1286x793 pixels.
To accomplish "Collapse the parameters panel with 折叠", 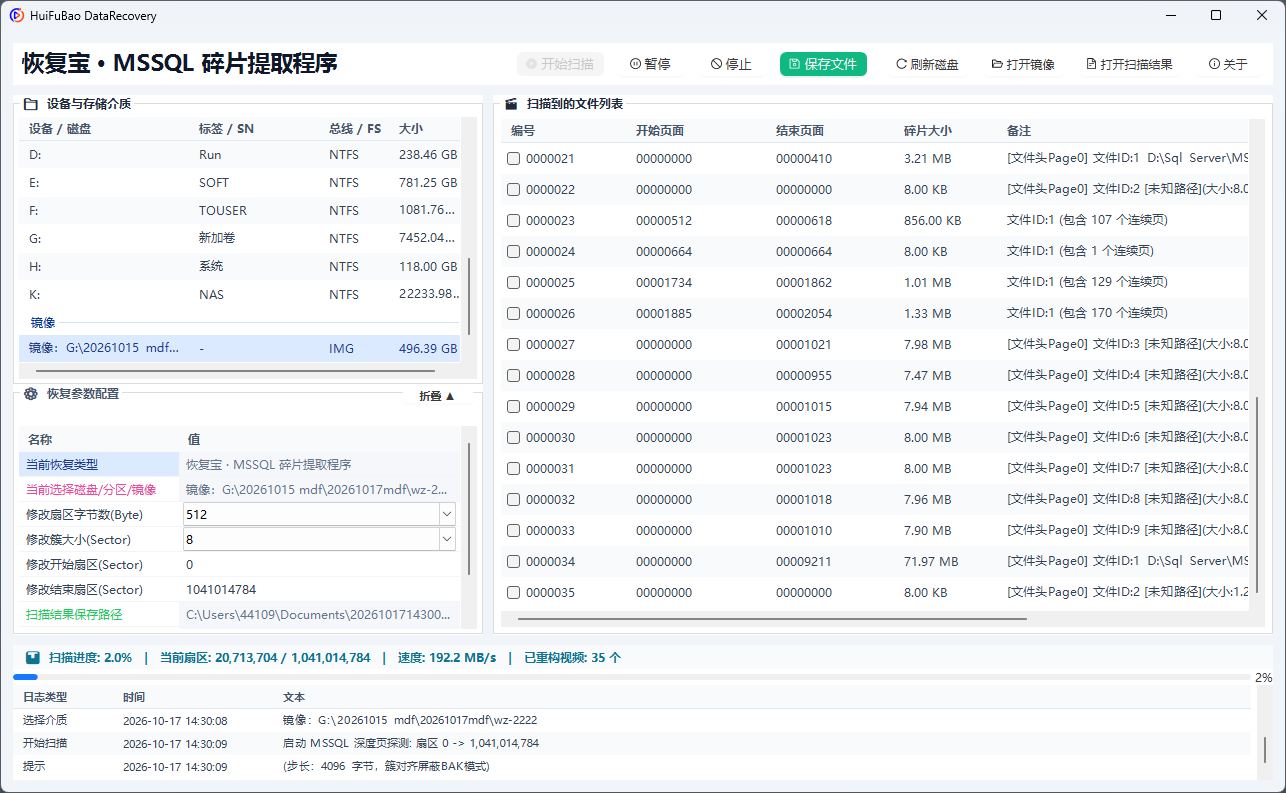I will (437, 396).
